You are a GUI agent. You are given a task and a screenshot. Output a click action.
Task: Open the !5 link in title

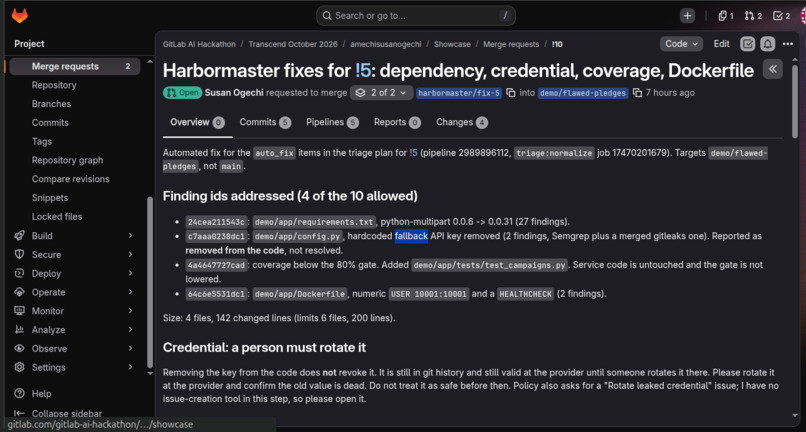click(363, 70)
